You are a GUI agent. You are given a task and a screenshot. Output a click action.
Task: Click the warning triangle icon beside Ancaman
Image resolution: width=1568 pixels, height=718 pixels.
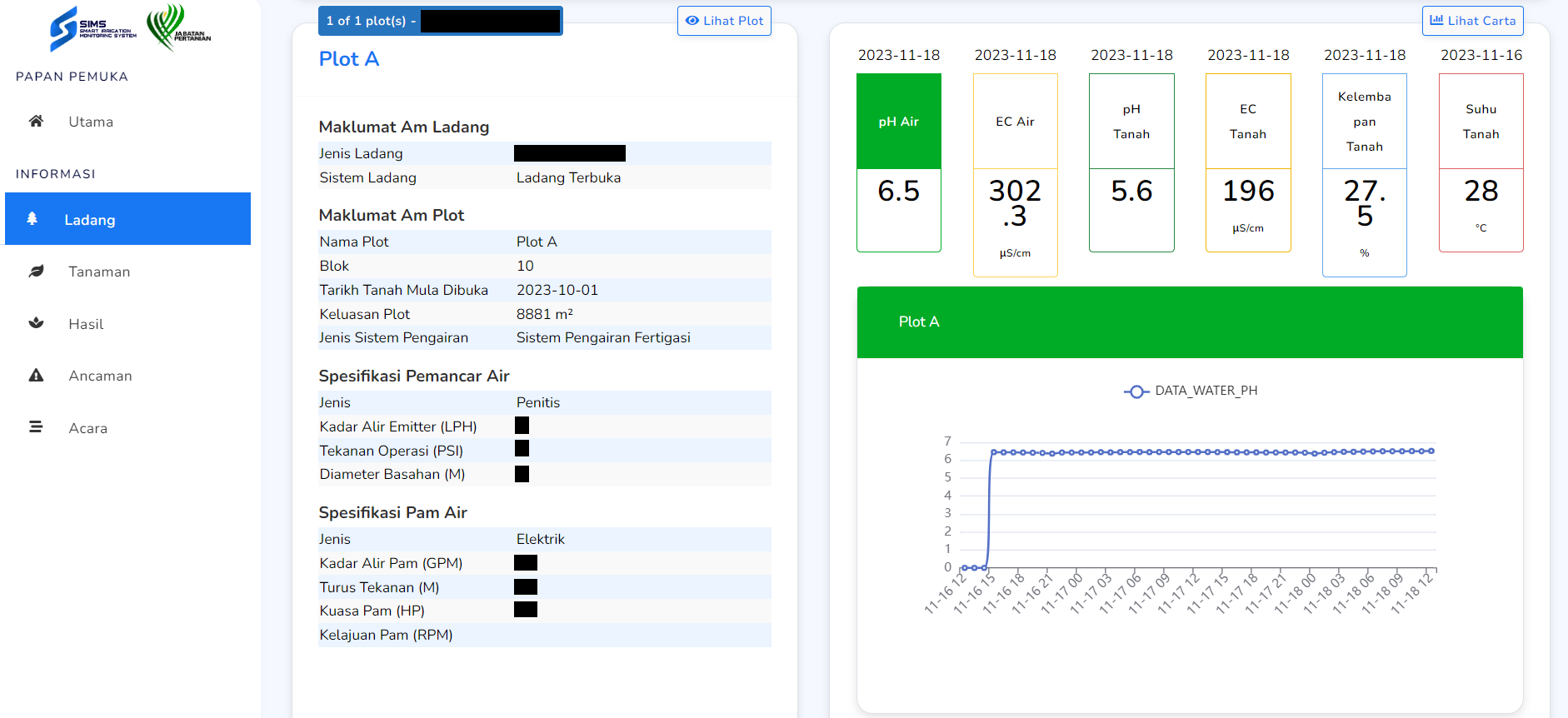(36, 376)
